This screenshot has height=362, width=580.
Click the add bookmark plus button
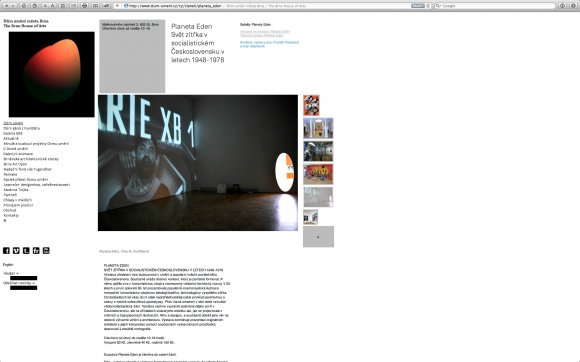click(x=117, y=6)
